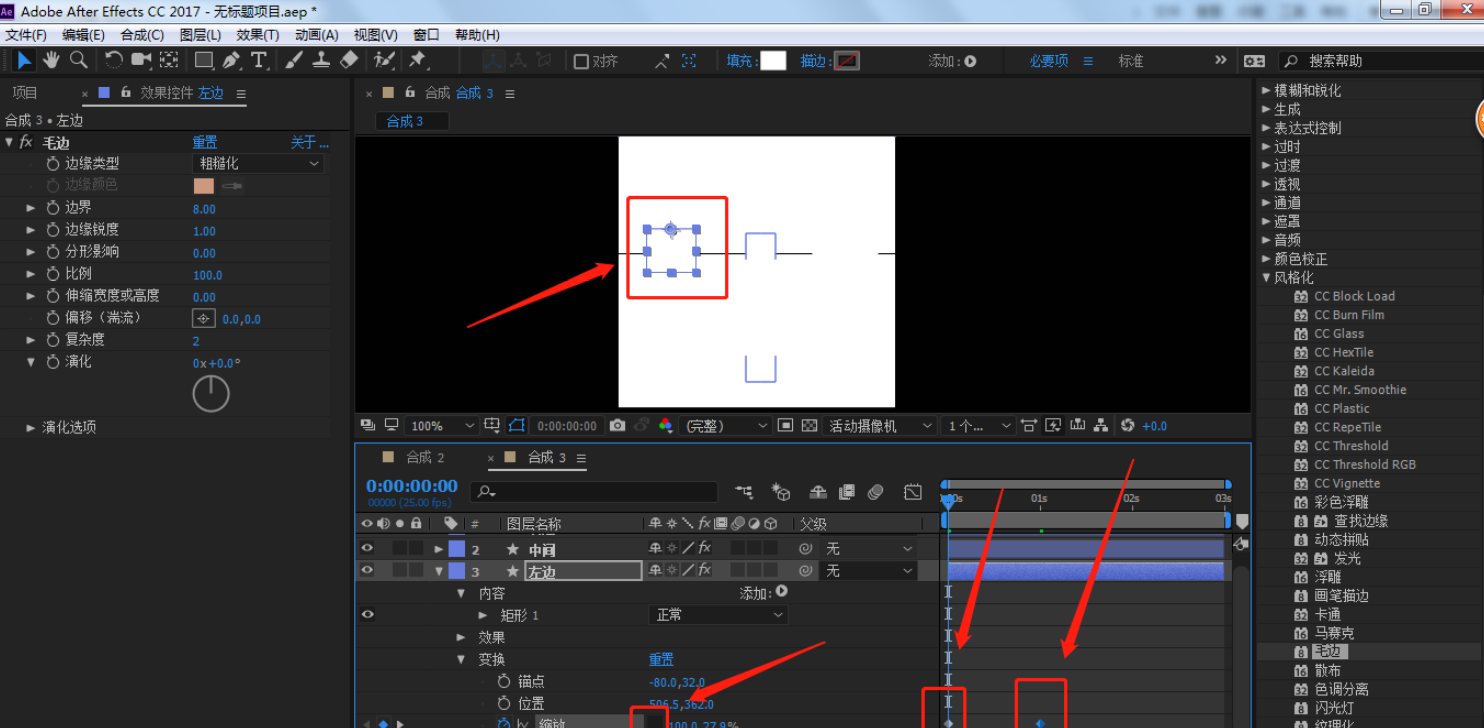Click the 填充 white color swatch
The image size is (1484, 728).
(773, 61)
